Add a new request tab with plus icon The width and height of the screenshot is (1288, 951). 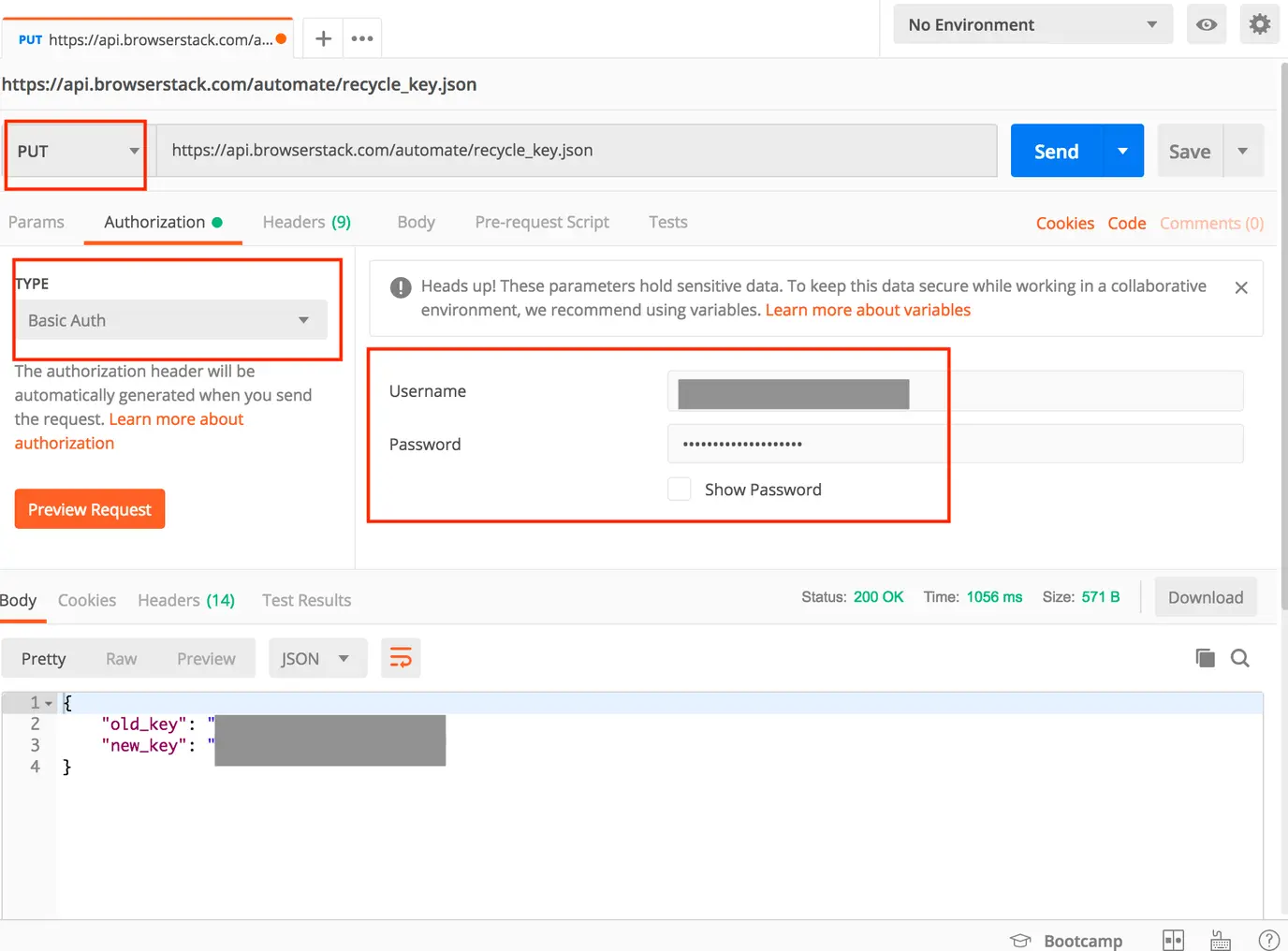click(323, 38)
